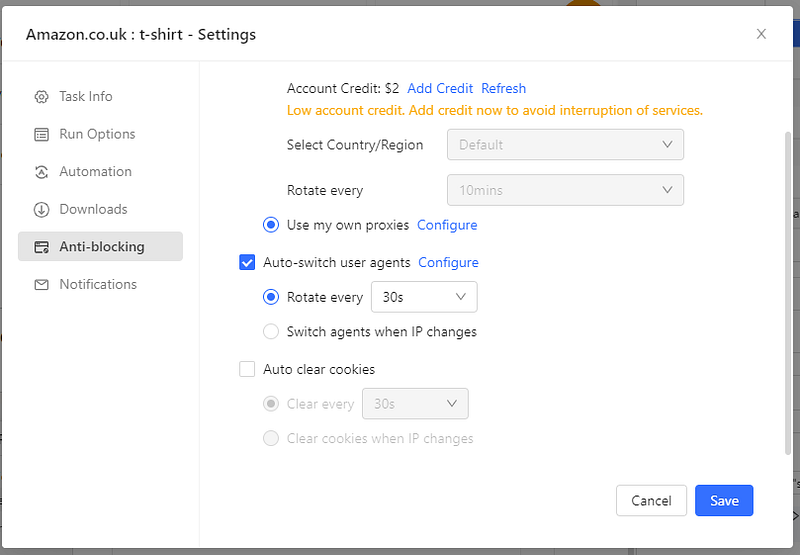This screenshot has height=555, width=800.
Task: Open the proxy 10mins rotation dropdown
Action: (565, 190)
